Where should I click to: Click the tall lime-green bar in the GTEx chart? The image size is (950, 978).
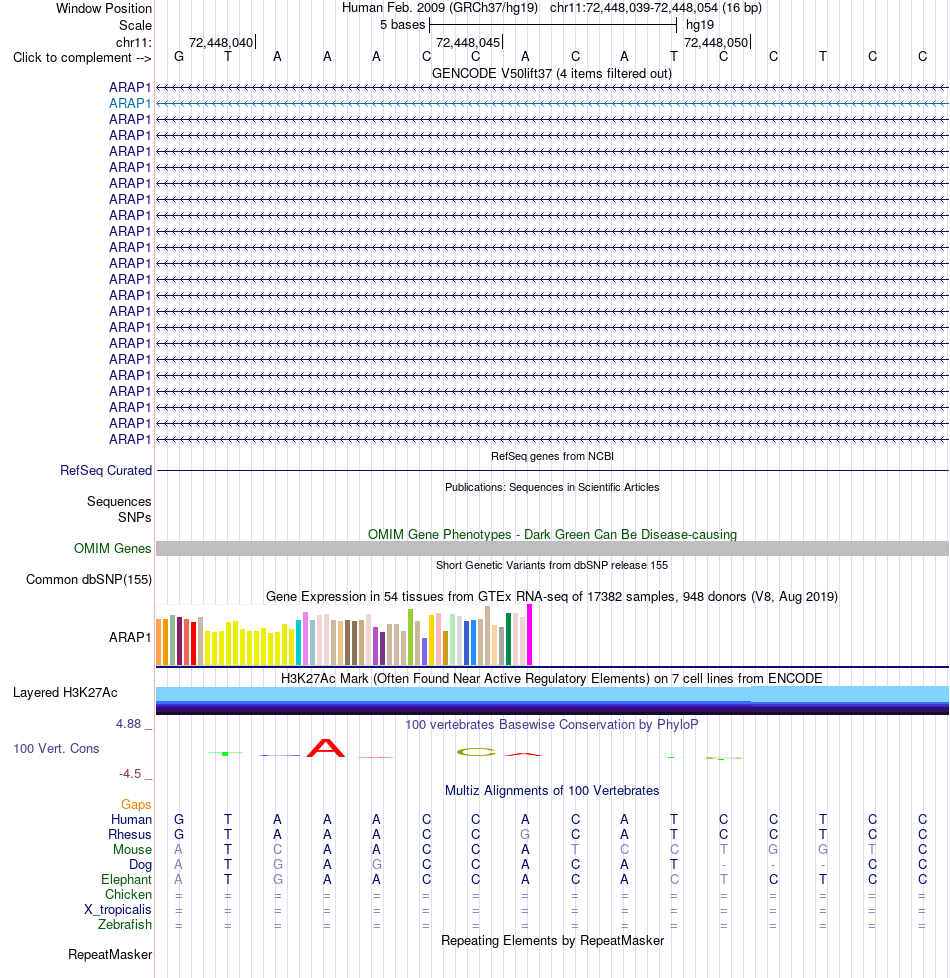(410, 637)
